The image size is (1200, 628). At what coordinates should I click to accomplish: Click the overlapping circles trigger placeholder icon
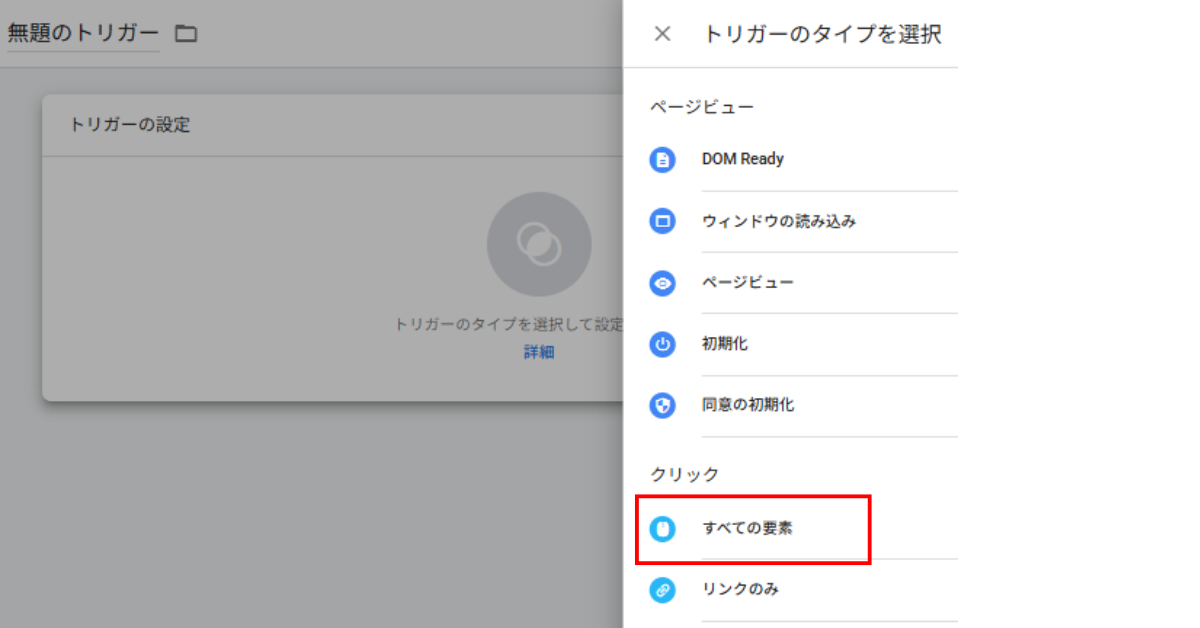pos(538,244)
